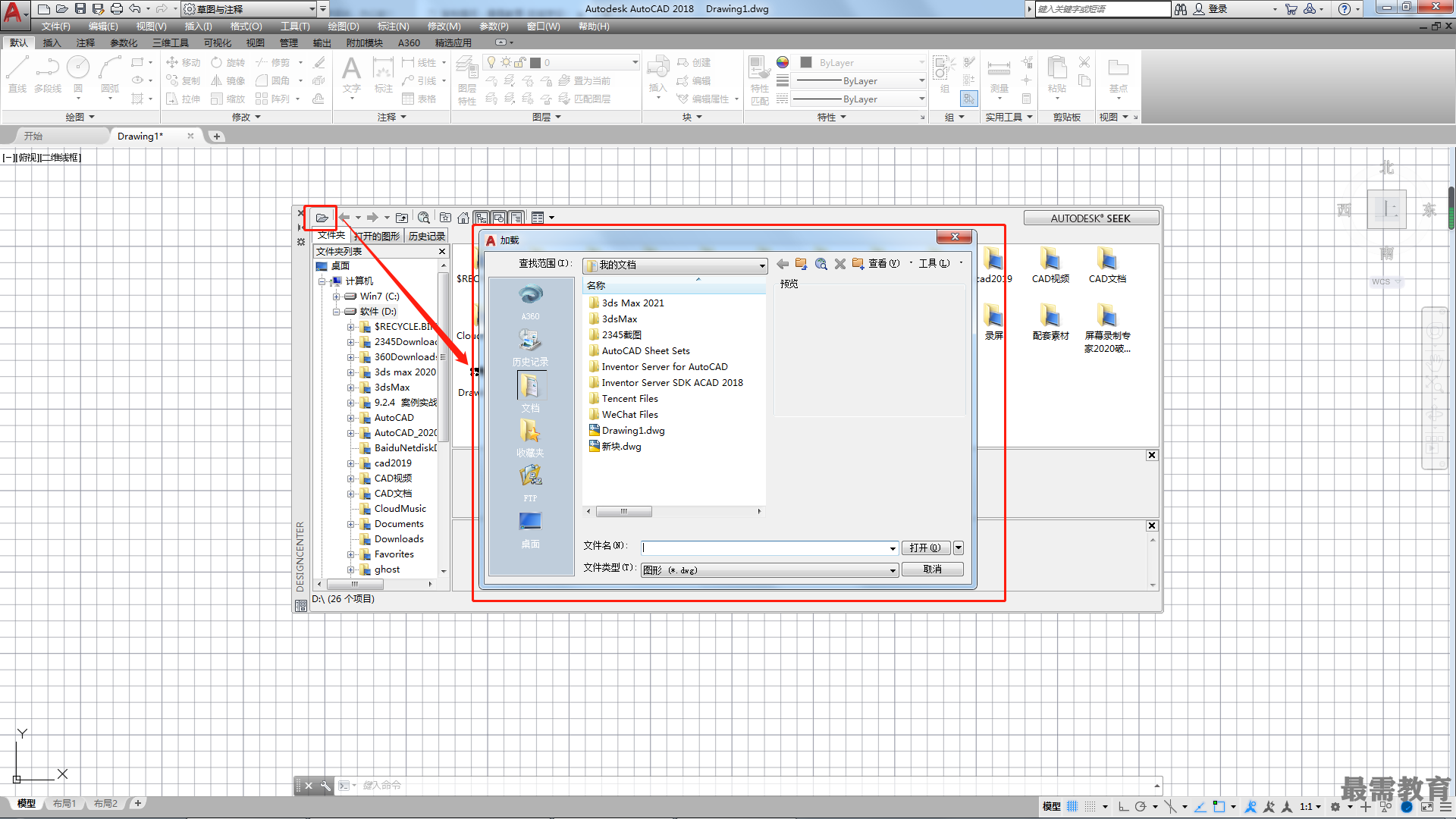Click in the 文件名 input field
Screen dimensions: 1456x819
[764, 548]
